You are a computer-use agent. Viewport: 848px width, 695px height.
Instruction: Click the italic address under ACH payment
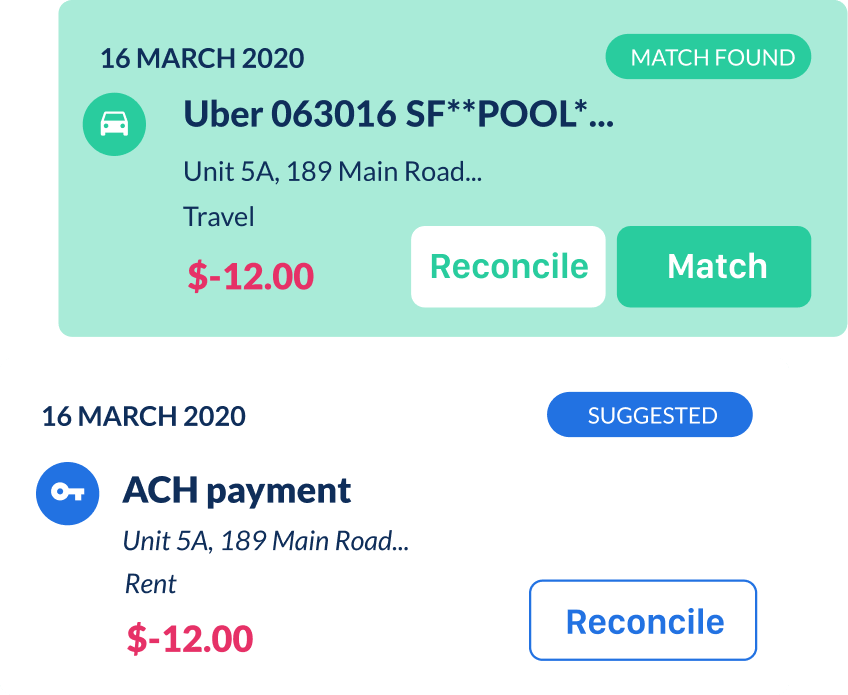(266, 541)
